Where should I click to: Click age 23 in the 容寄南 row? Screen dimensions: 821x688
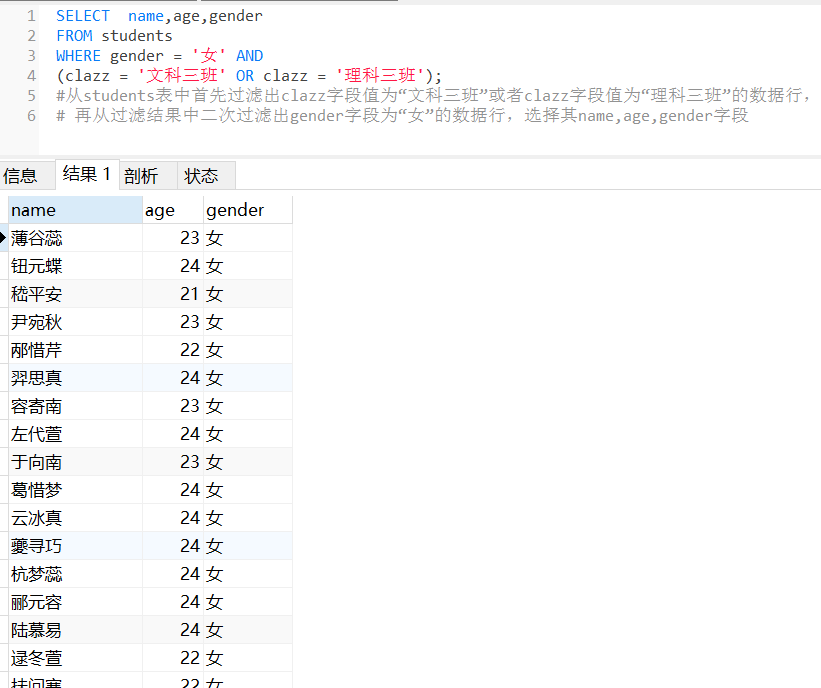point(173,406)
